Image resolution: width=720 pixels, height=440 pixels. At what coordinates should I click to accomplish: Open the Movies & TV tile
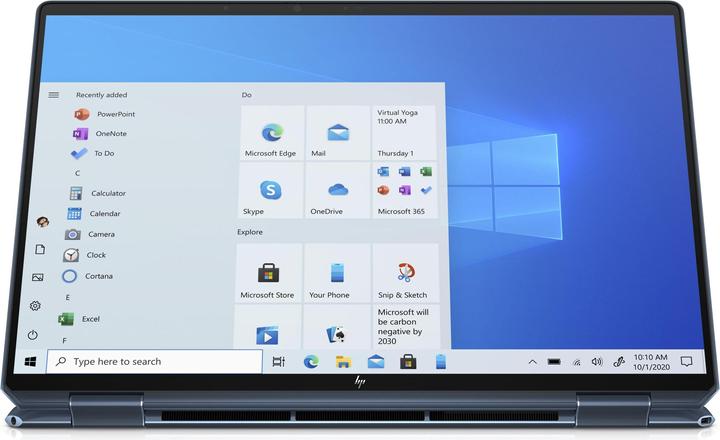pos(268,327)
